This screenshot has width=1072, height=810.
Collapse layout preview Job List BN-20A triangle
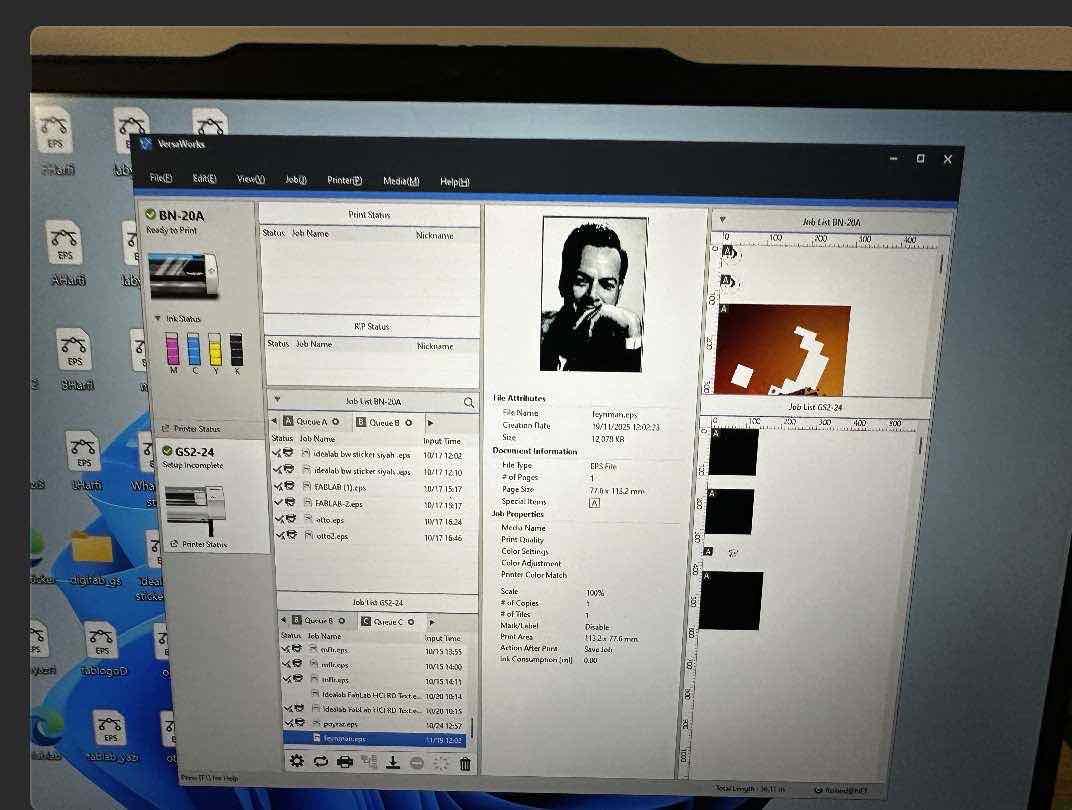pos(722,220)
